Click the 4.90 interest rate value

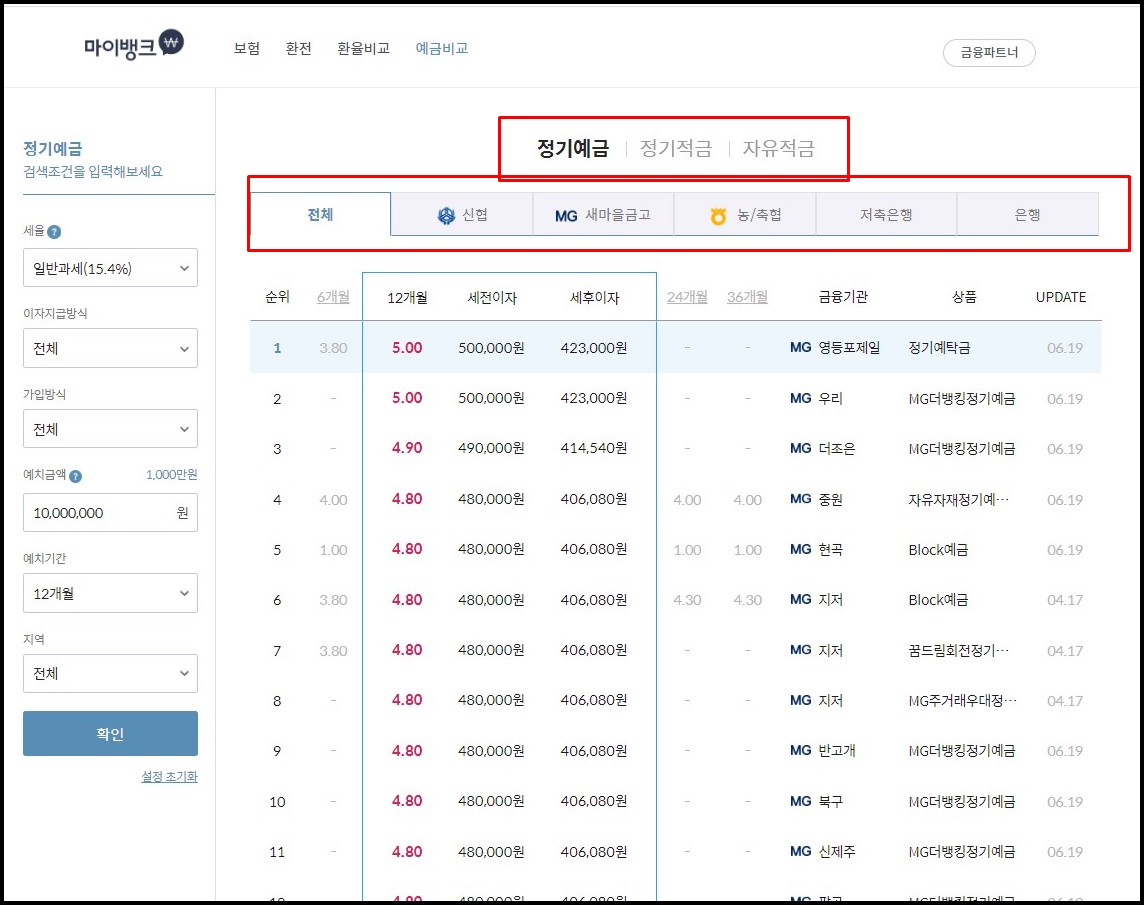pyautogui.click(x=407, y=448)
